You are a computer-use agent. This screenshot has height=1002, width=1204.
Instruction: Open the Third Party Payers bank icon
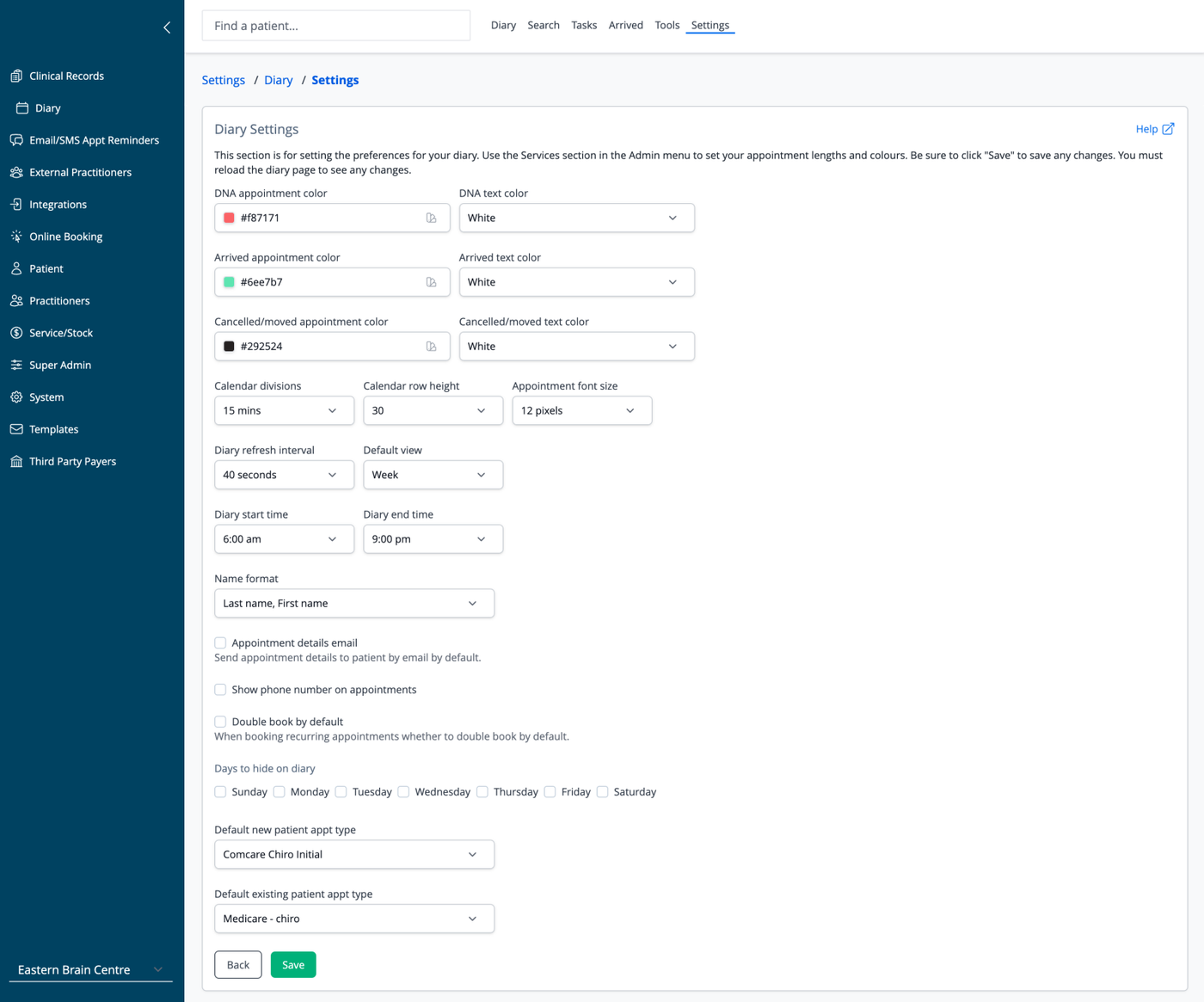(16, 462)
